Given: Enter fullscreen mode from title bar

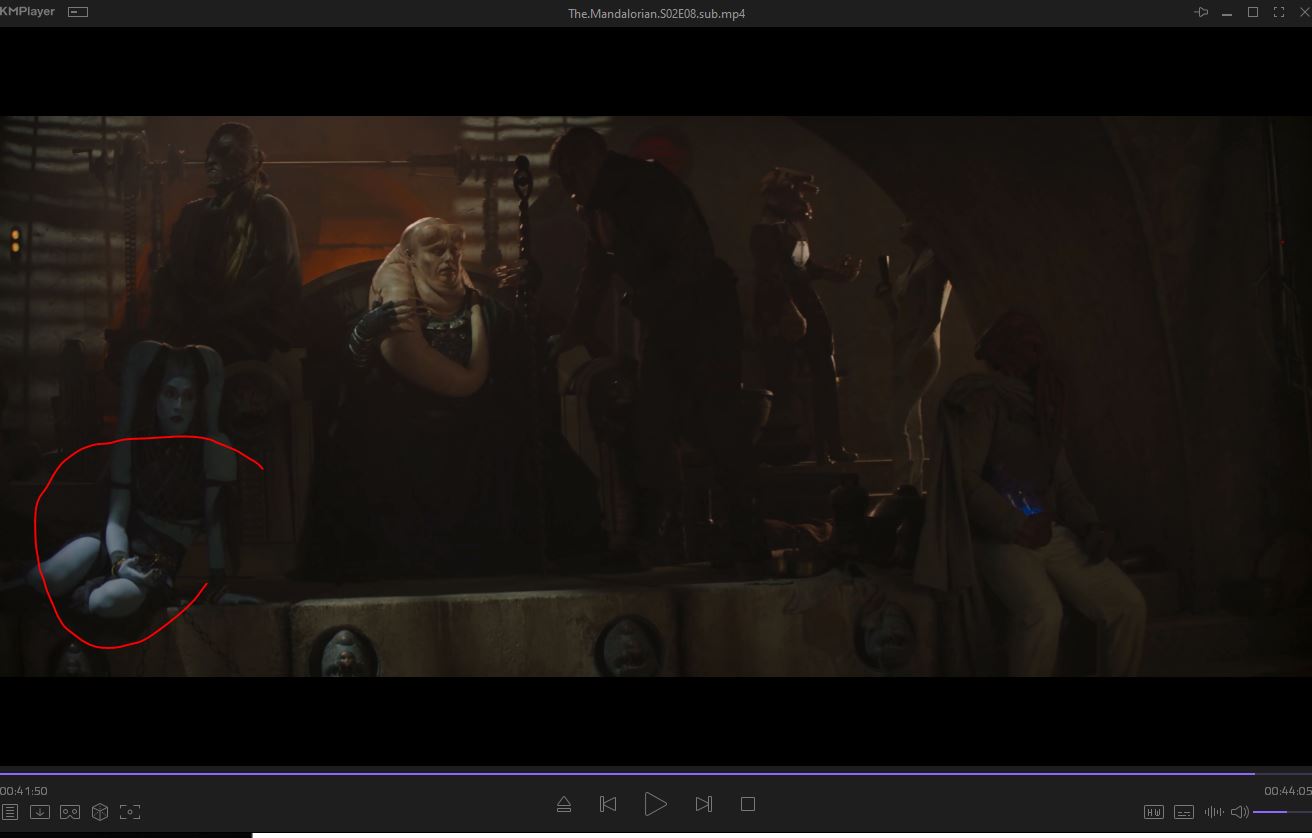Looking at the screenshot, I should pos(1279,13).
